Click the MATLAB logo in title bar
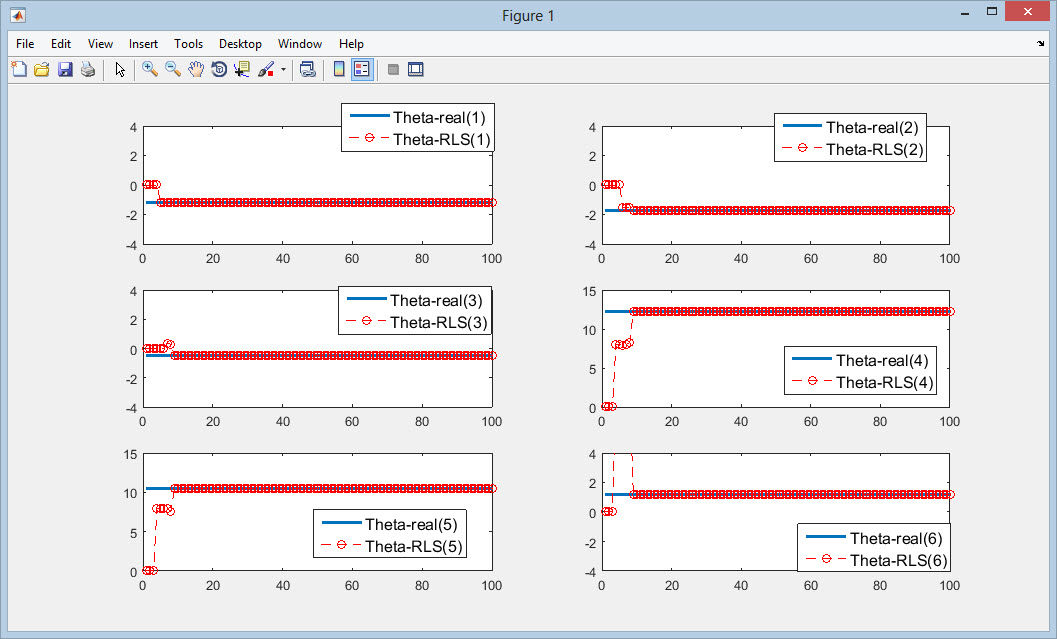Viewport: 1057px width, 639px height. (x=18, y=15)
